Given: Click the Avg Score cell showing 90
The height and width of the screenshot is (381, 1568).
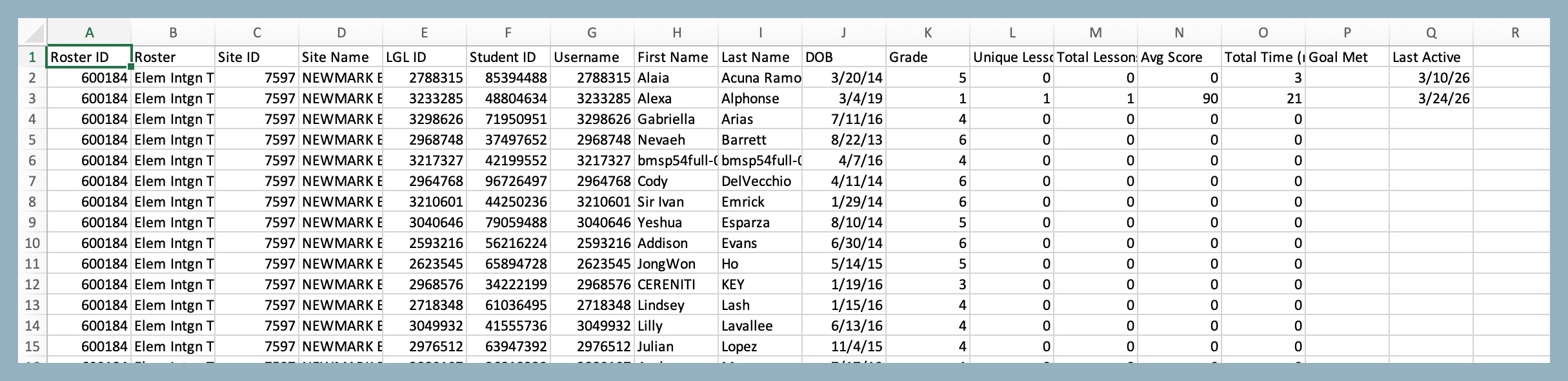Looking at the screenshot, I should [1180, 99].
